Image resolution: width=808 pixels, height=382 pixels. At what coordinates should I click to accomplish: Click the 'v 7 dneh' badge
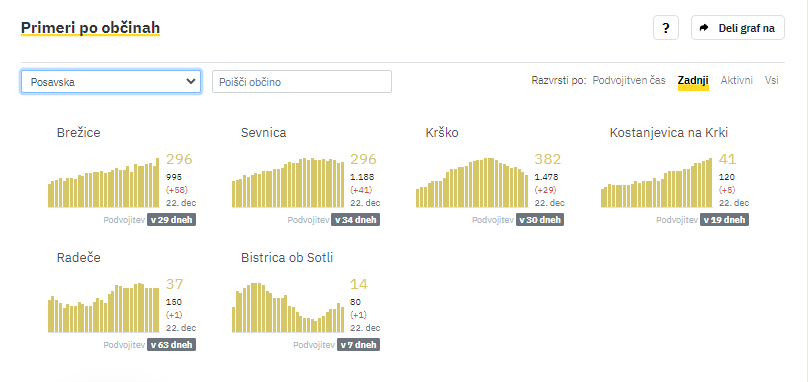[359, 345]
